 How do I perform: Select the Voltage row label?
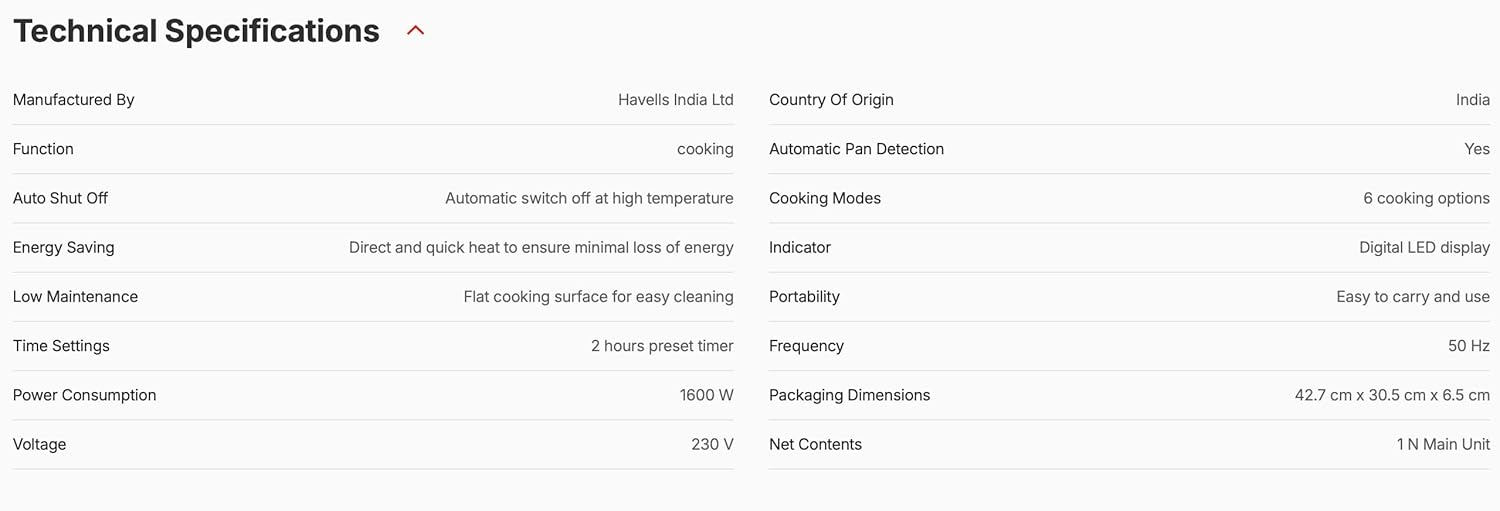[x=39, y=444]
